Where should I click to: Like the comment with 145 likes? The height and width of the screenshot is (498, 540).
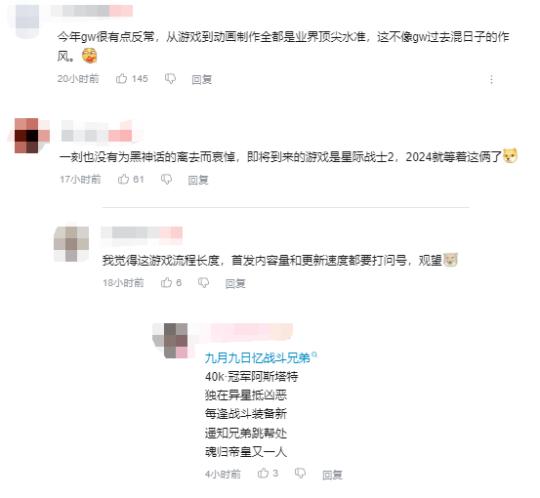click(x=122, y=79)
